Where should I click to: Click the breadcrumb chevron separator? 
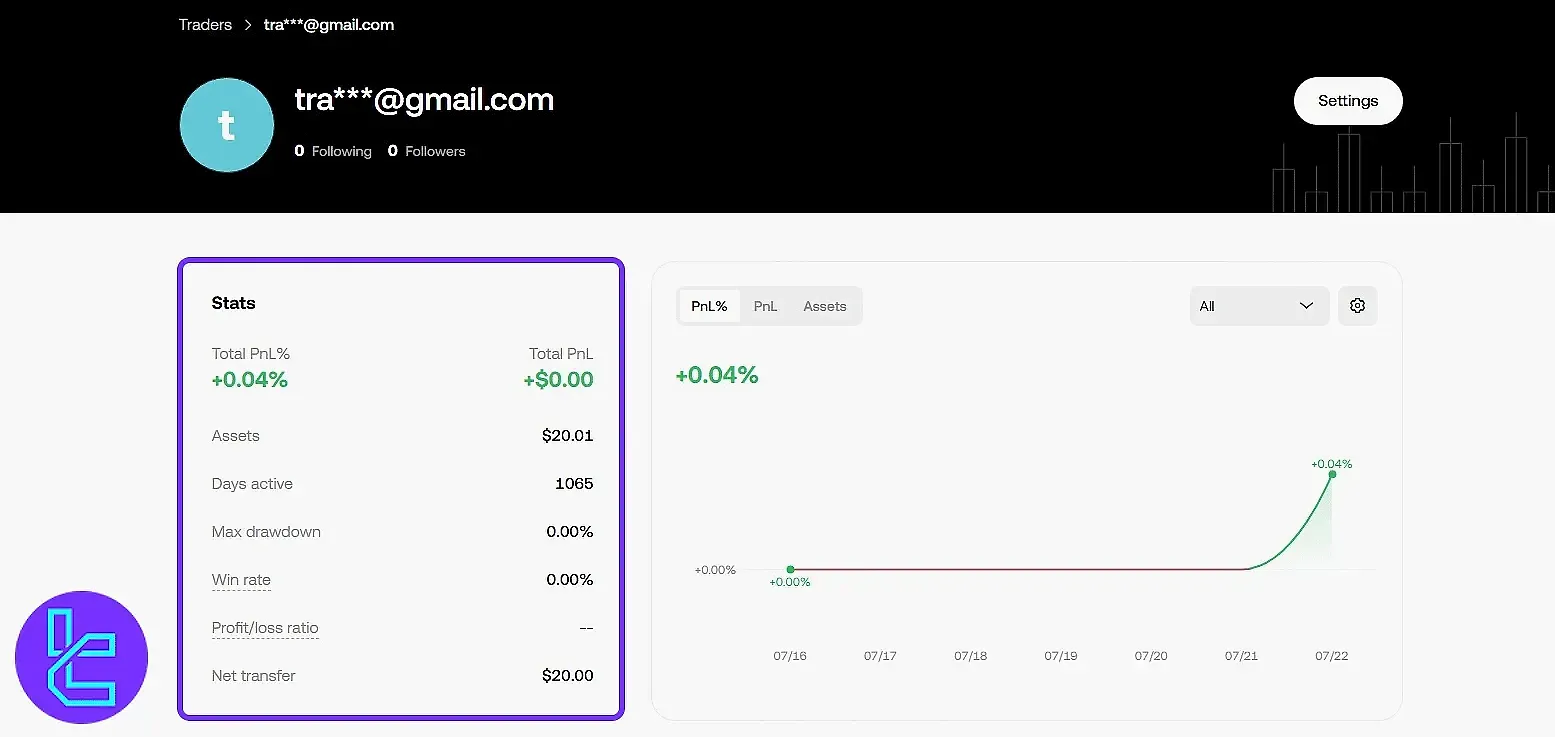(248, 25)
